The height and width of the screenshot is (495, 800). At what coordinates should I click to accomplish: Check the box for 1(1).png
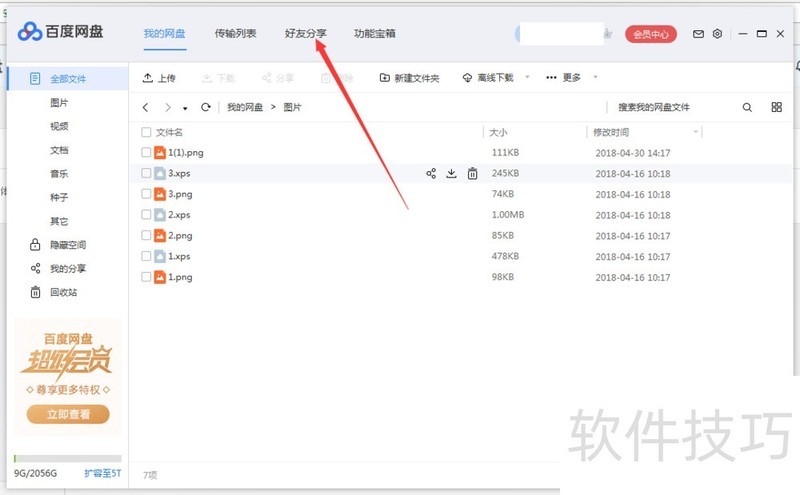click(146, 153)
